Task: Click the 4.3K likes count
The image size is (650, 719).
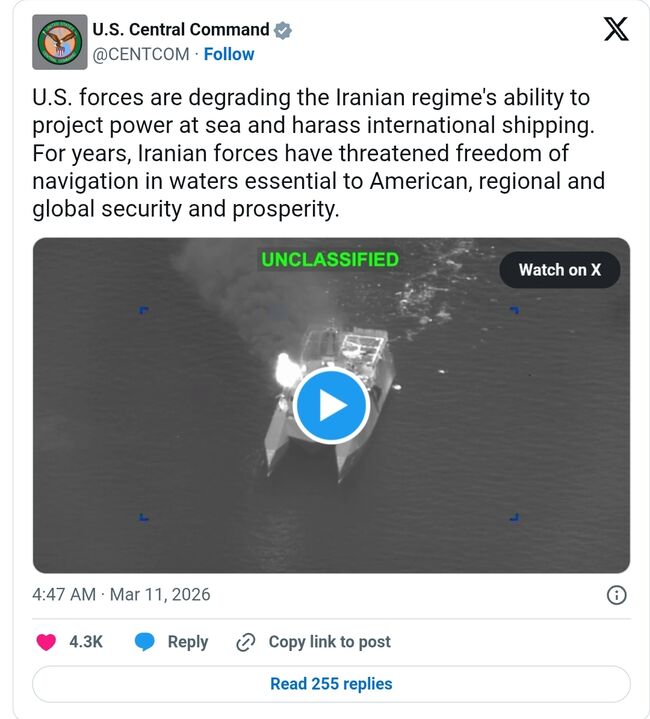Action: click(86, 642)
